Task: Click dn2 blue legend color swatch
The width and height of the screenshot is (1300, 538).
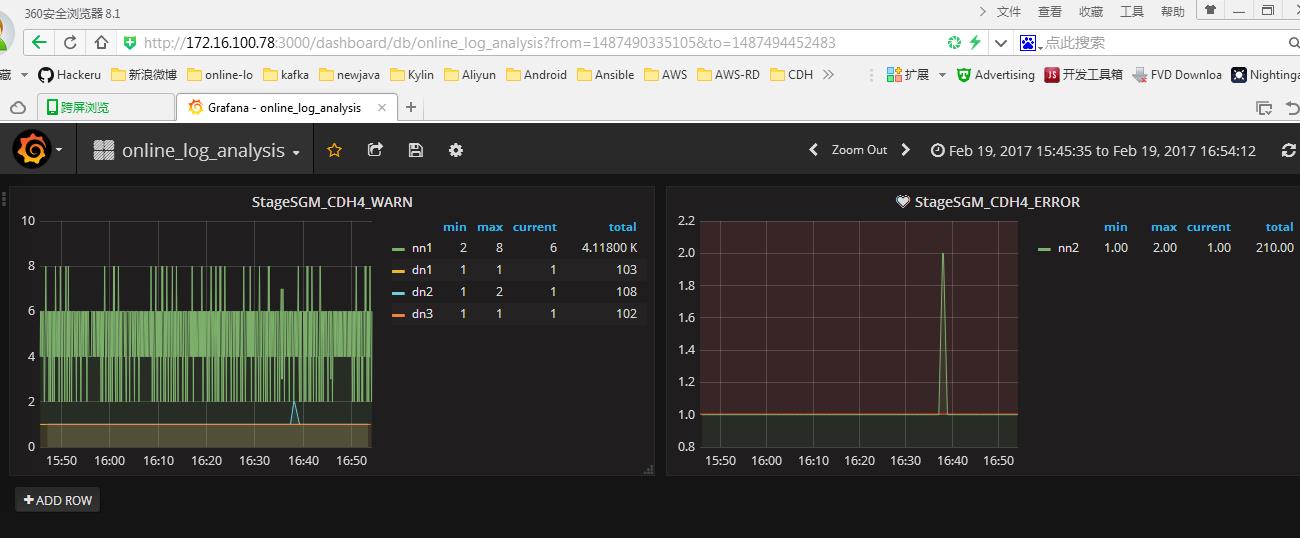Action: [398, 292]
